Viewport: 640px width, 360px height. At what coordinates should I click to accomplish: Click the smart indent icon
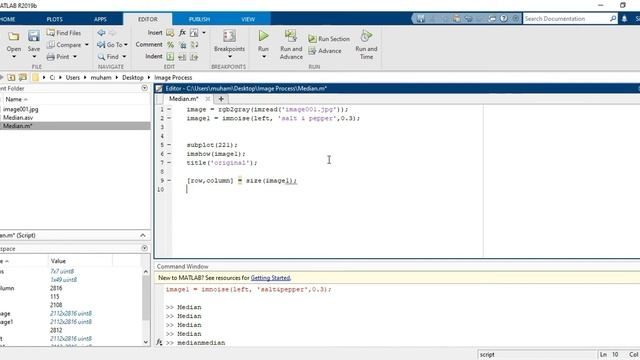click(170, 57)
